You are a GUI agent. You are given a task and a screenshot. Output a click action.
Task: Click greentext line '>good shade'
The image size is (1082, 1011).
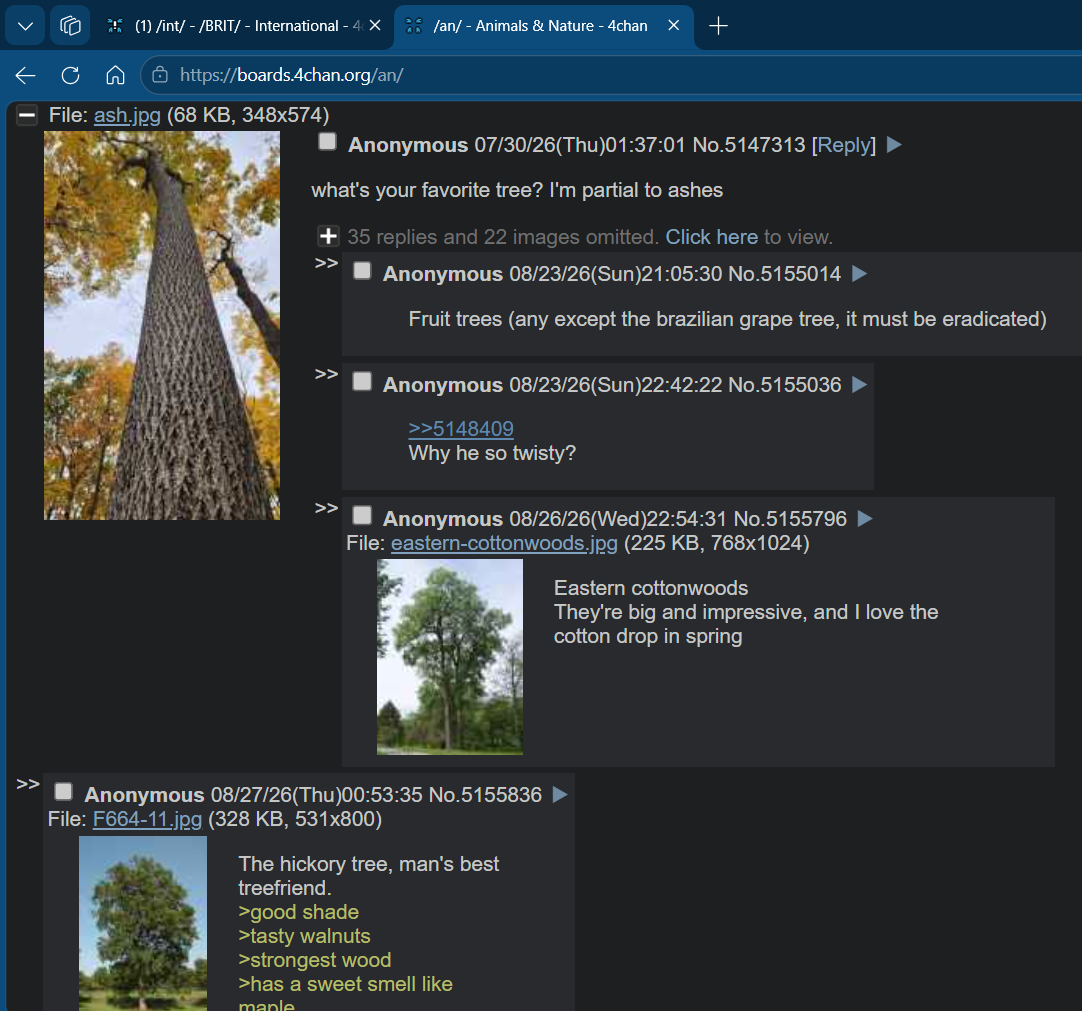299,912
